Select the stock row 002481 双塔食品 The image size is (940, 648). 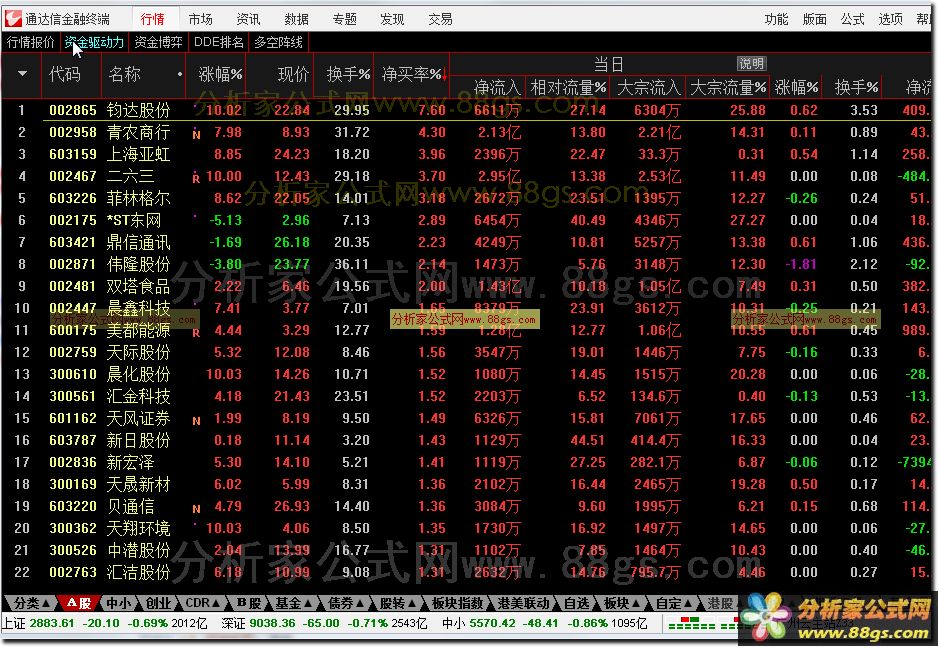tap(467, 286)
